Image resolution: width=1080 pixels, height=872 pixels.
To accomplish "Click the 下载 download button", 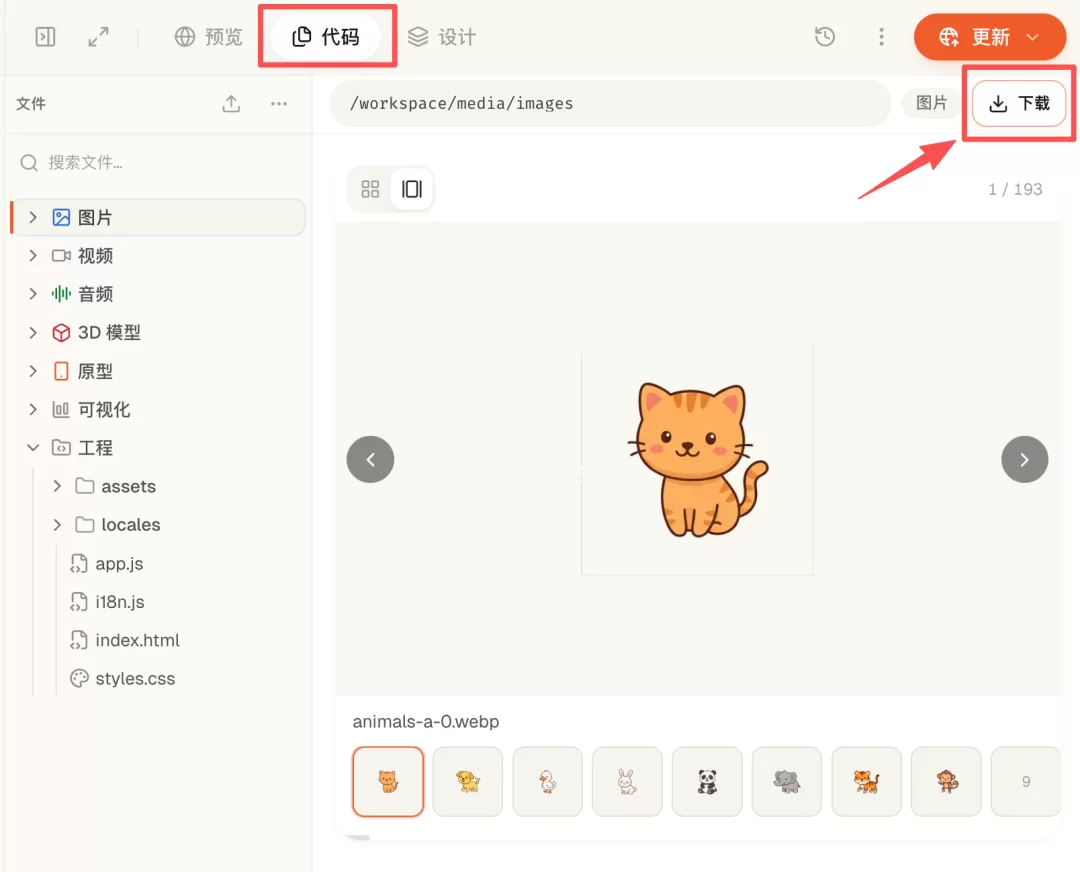I will point(1019,103).
